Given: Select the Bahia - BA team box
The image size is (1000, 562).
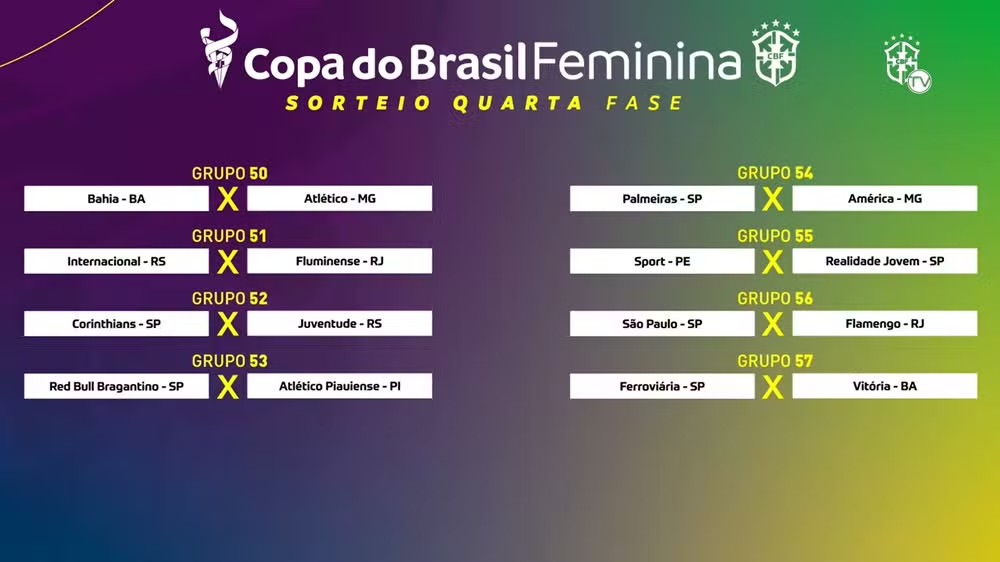Looking at the screenshot, I should [x=116, y=198].
